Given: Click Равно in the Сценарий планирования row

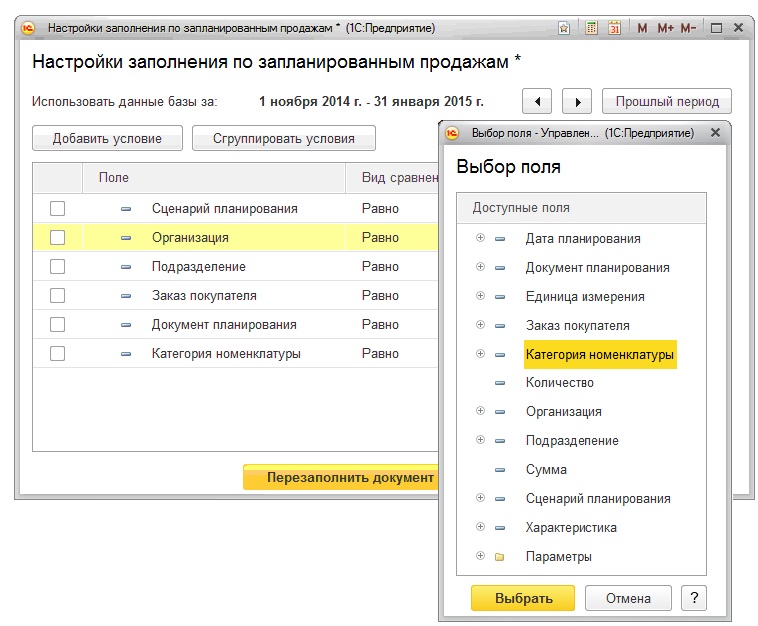Looking at the screenshot, I should (x=380, y=209).
